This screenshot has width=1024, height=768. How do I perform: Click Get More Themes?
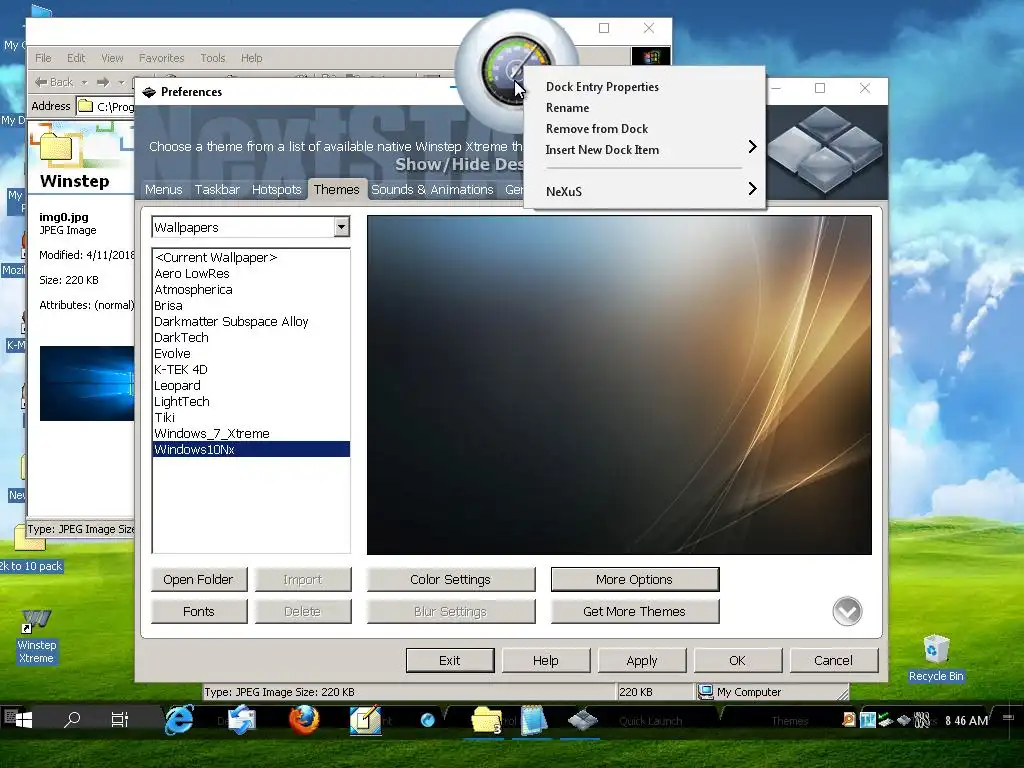tap(634, 611)
